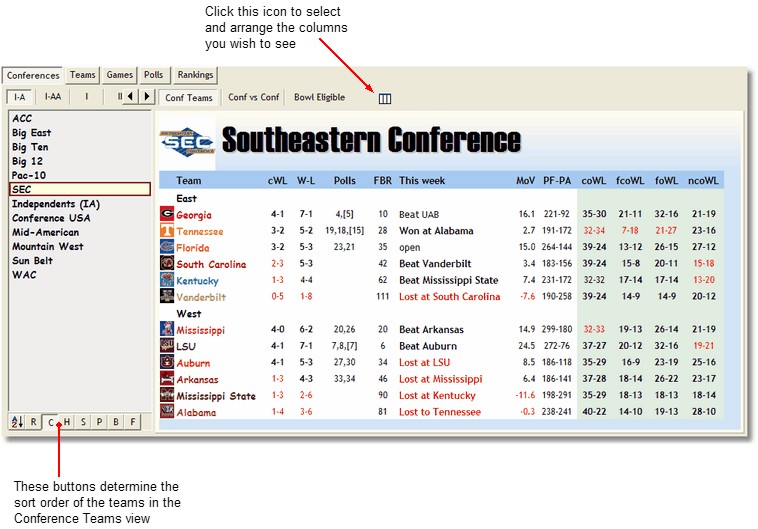Image resolution: width=758 pixels, height=529 pixels.
Task: Click the Mississippi team logo
Action: 167,329
